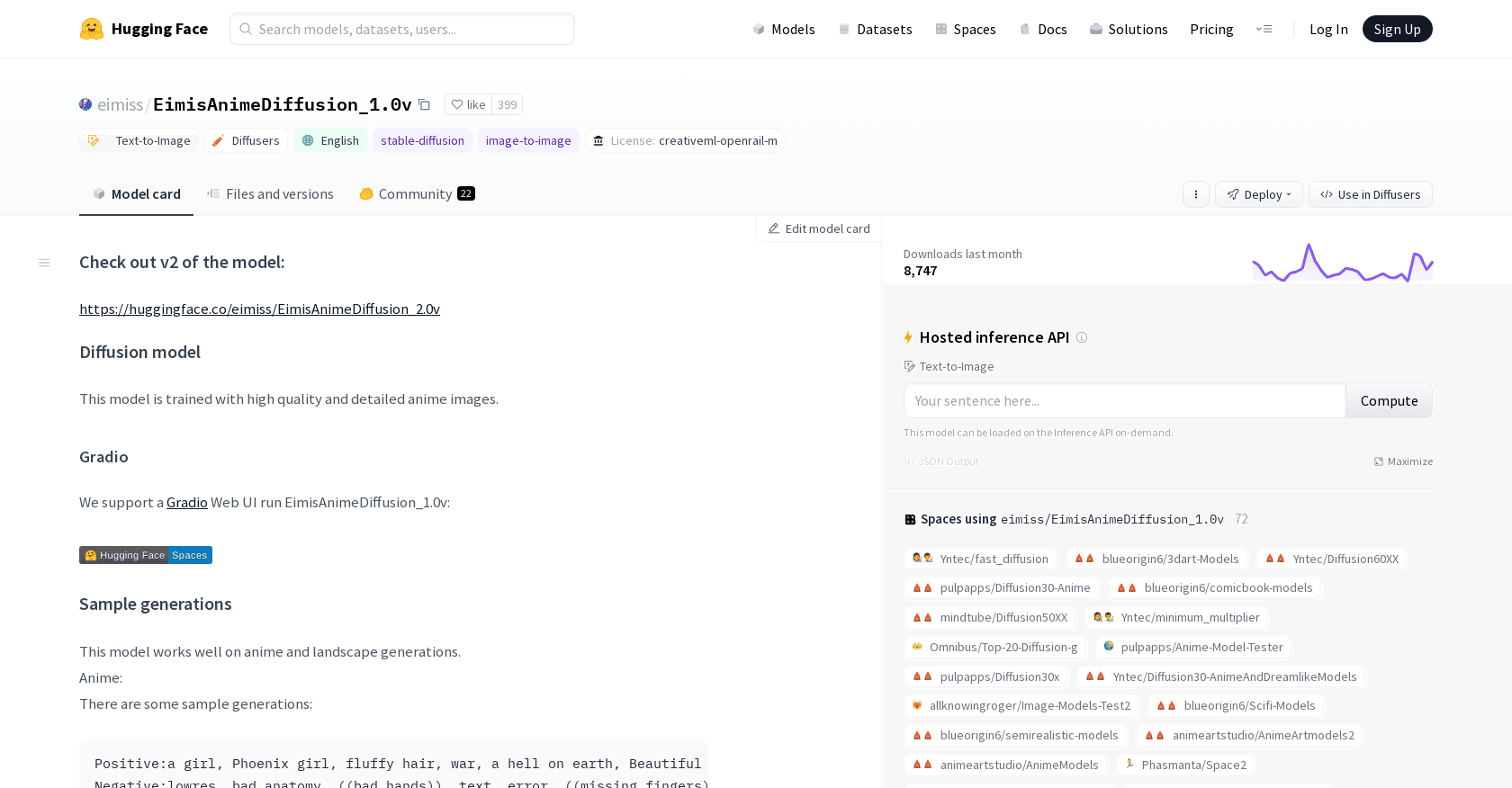1512x788 pixels.
Task: Click the Sign Up button
Action: [x=1397, y=29]
